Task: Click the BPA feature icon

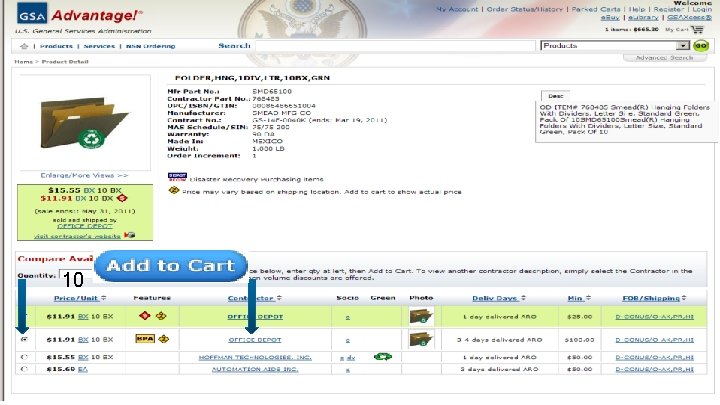Action: (145, 339)
